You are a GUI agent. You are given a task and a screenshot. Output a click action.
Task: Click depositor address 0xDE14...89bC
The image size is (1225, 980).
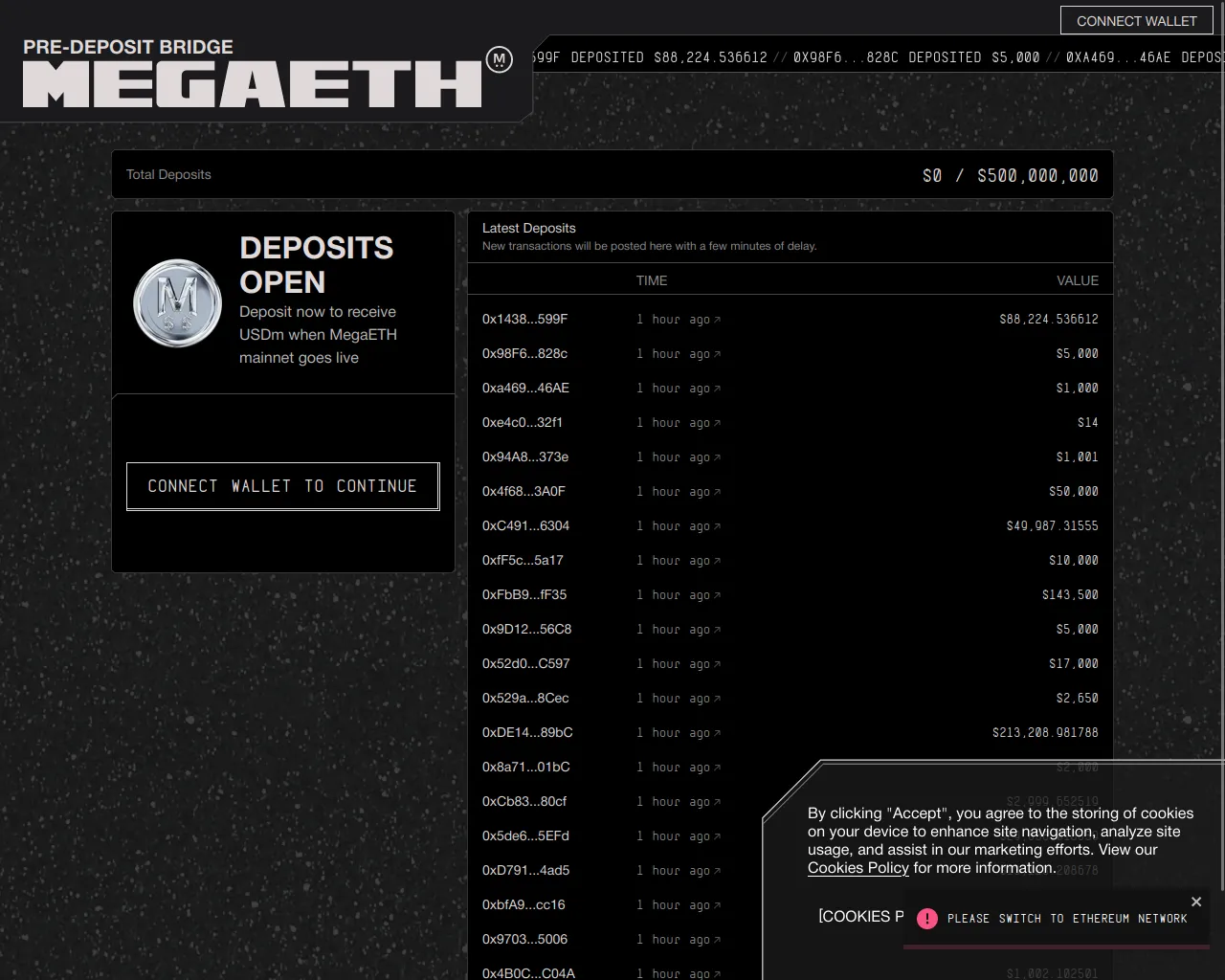(x=527, y=732)
